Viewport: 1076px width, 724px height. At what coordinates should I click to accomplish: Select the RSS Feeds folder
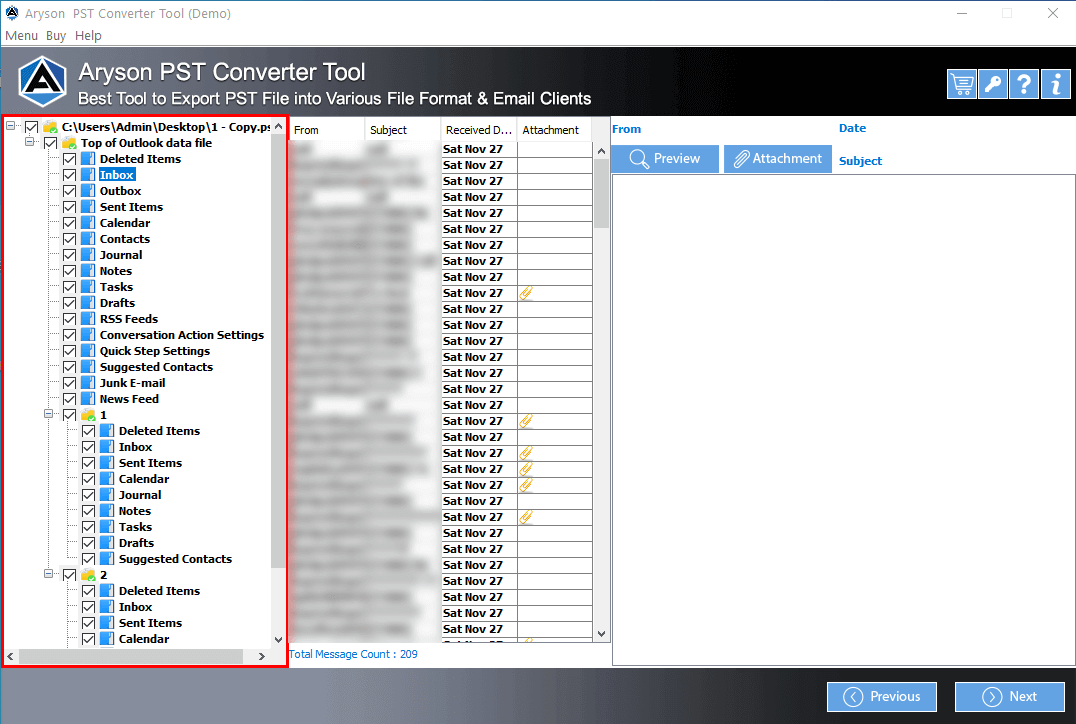pyautogui.click(x=129, y=318)
